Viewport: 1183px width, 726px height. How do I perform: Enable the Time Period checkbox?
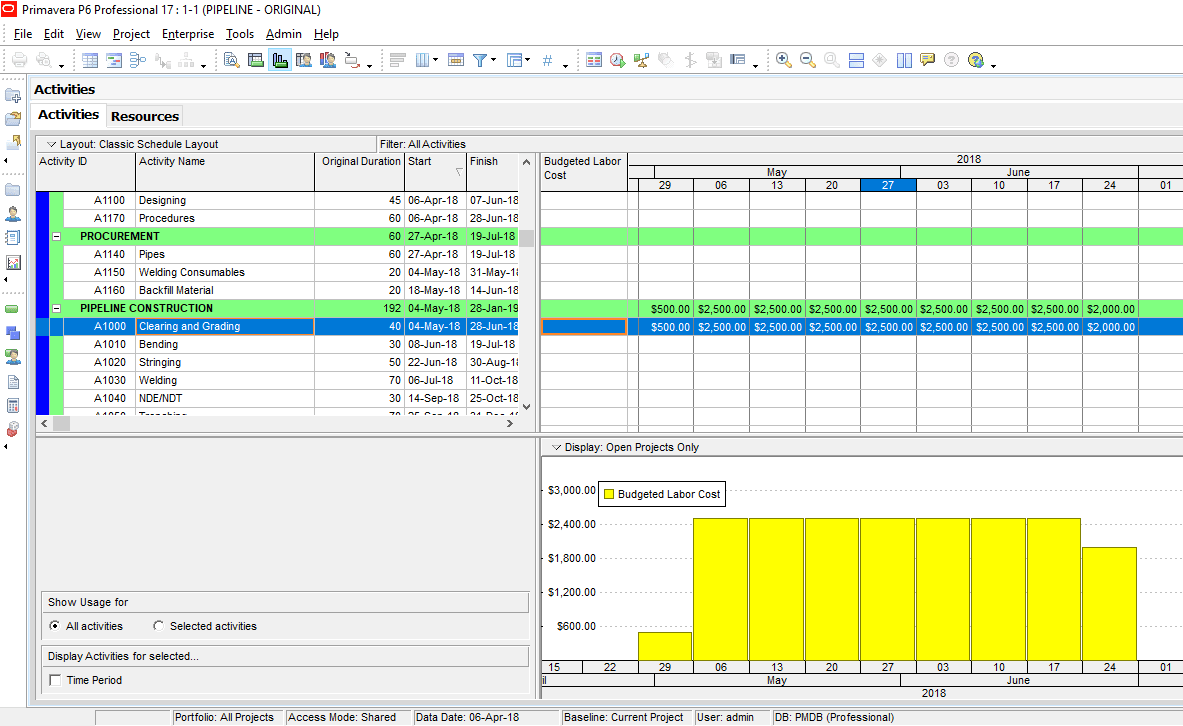pyautogui.click(x=55, y=680)
